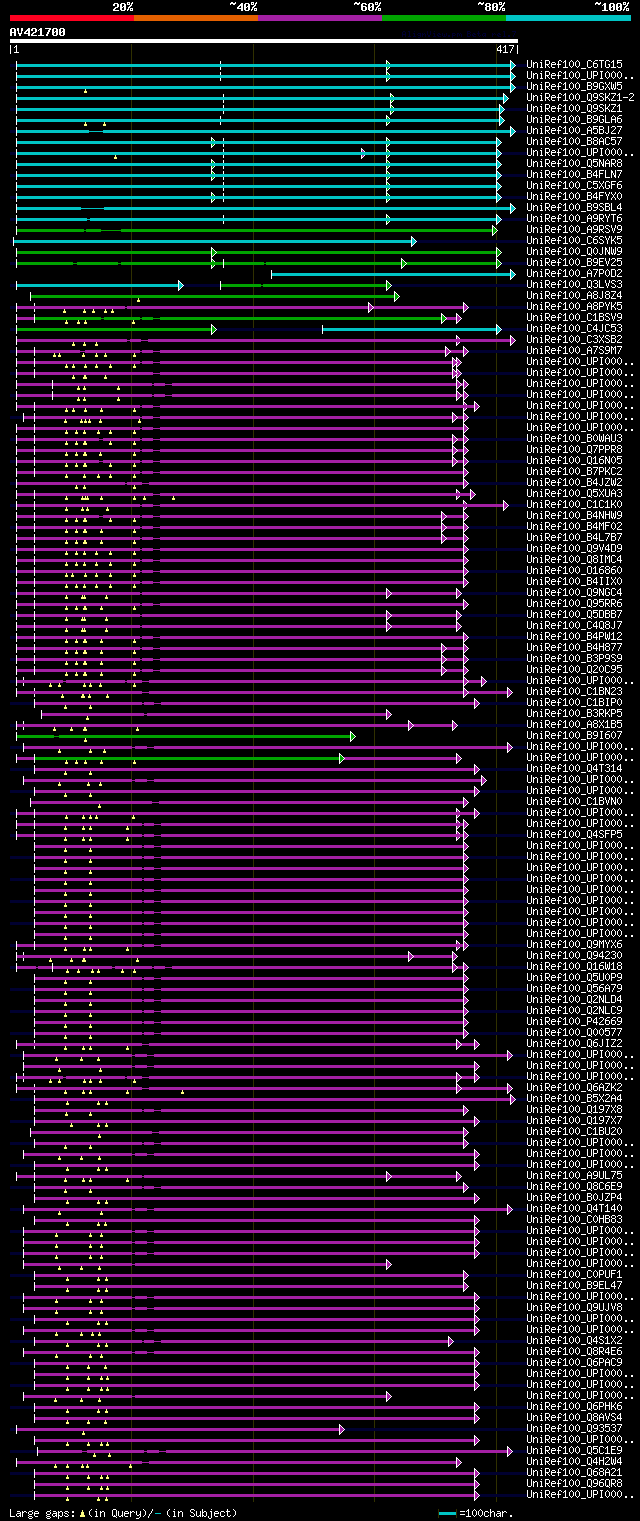Click the red 20% identity color bar
The image size is (640, 1521).
[71, 18]
